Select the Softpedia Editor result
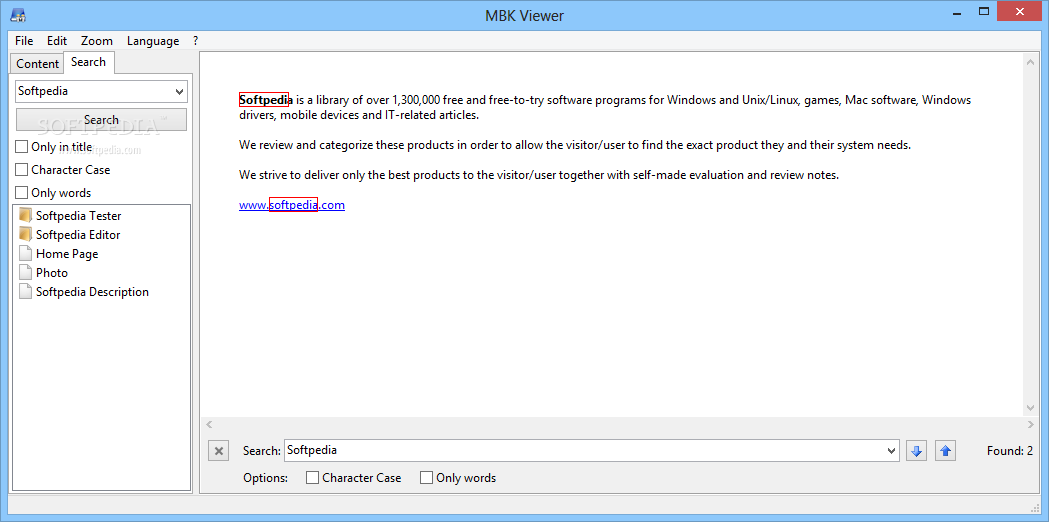The width and height of the screenshot is (1049, 522). point(78,234)
